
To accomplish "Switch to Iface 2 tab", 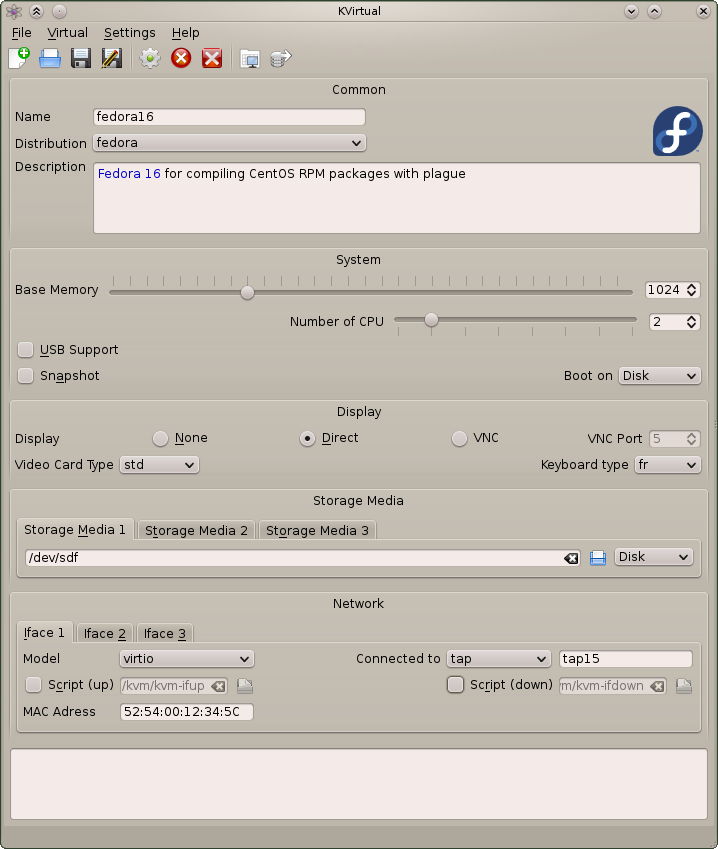I will coord(105,634).
